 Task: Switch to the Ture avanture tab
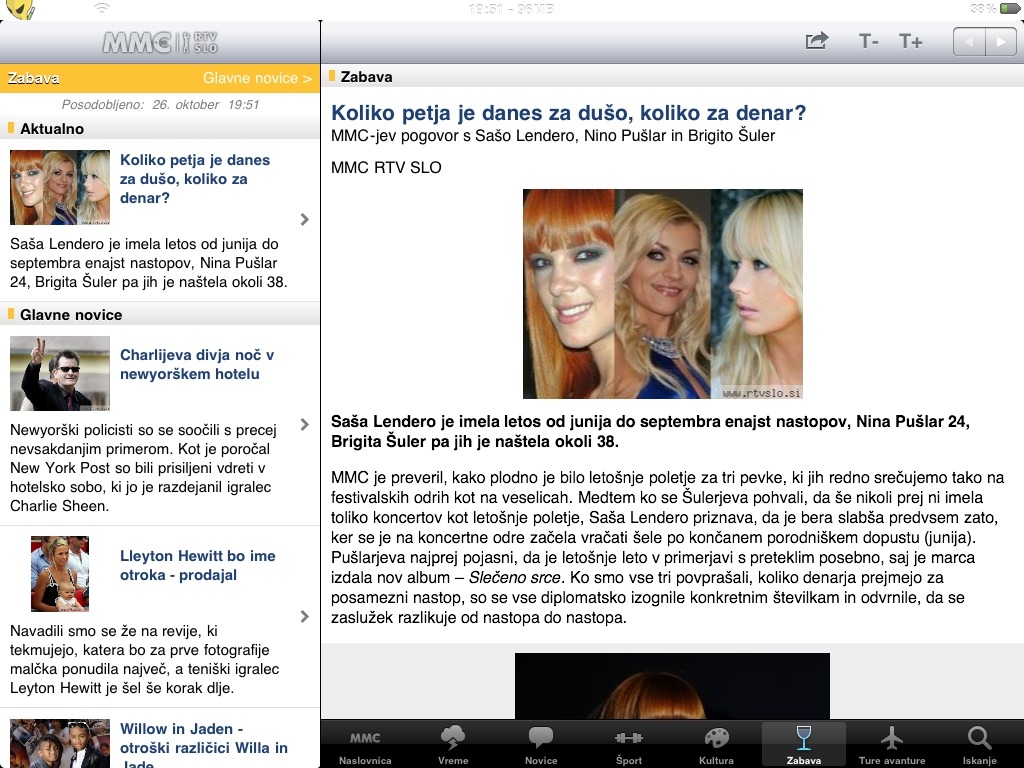pyautogui.click(x=891, y=745)
